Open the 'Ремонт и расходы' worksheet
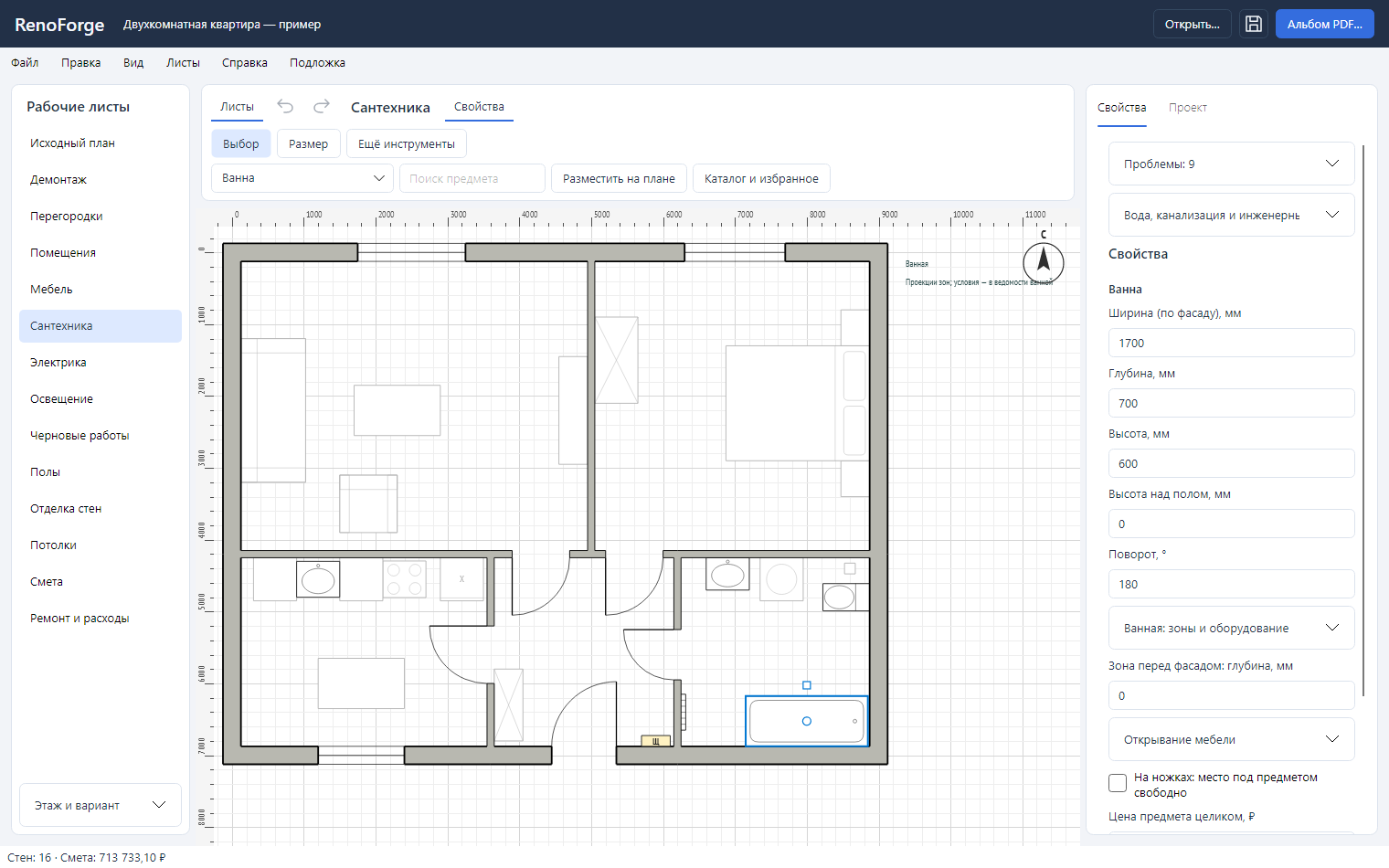This screenshot has width=1389, height=868. tap(101, 619)
